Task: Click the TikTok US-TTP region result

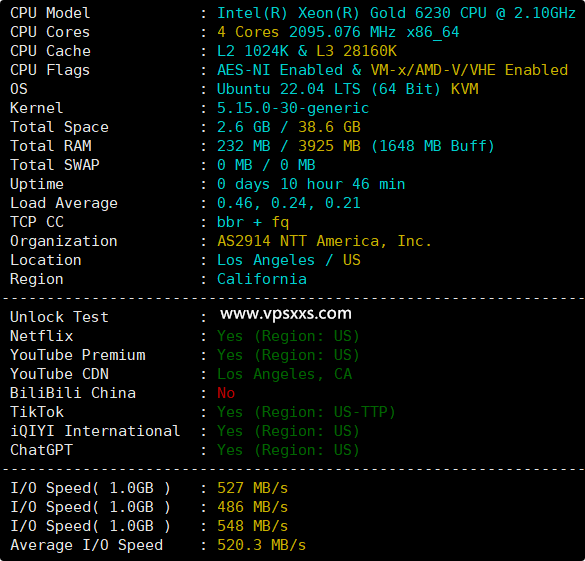Action: click(306, 412)
